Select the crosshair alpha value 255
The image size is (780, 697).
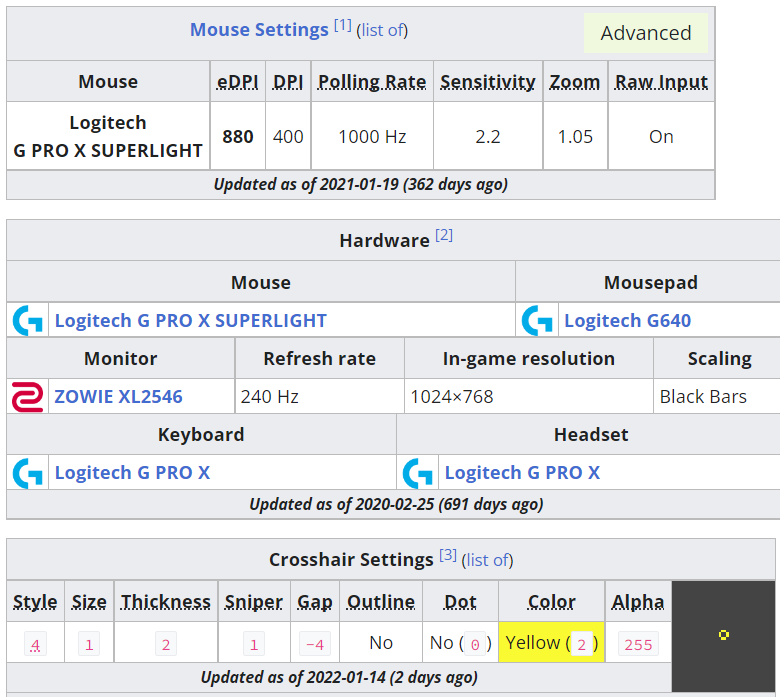(638, 645)
